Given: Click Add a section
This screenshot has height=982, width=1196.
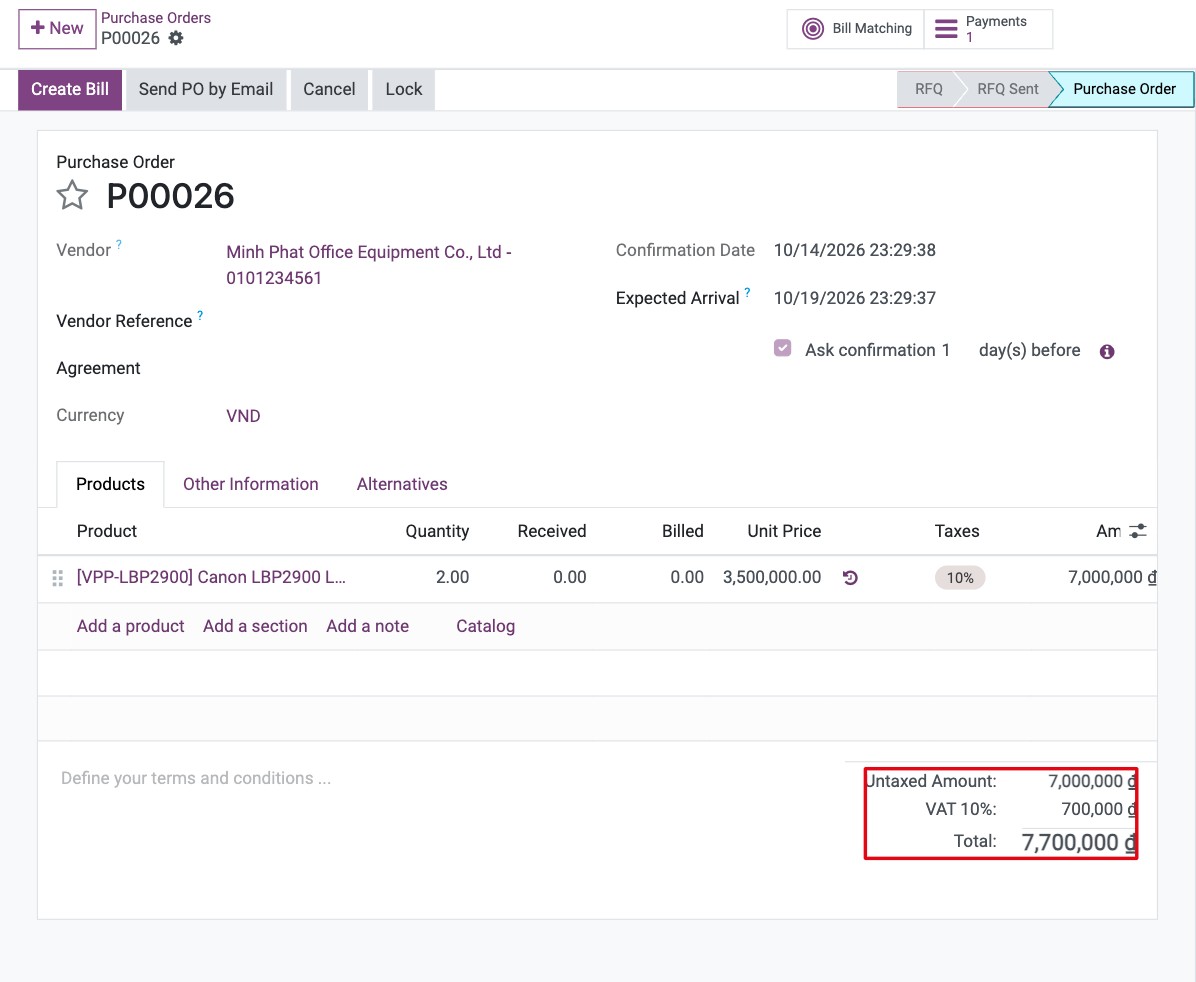Looking at the screenshot, I should pos(255,626).
